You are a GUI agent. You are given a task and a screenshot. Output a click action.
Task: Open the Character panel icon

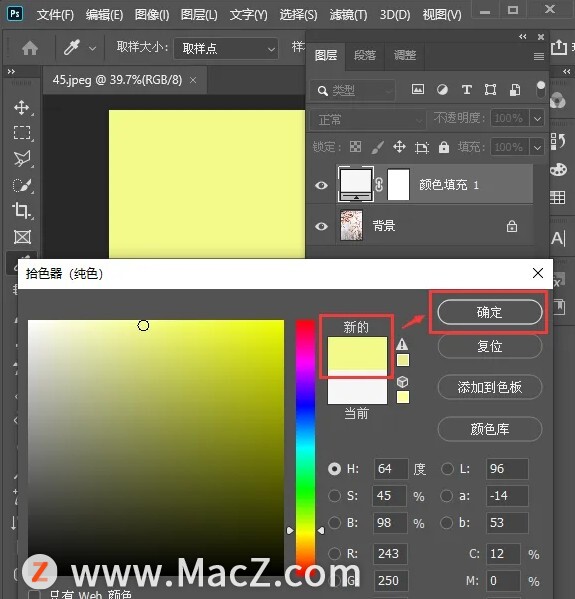click(x=558, y=238)
